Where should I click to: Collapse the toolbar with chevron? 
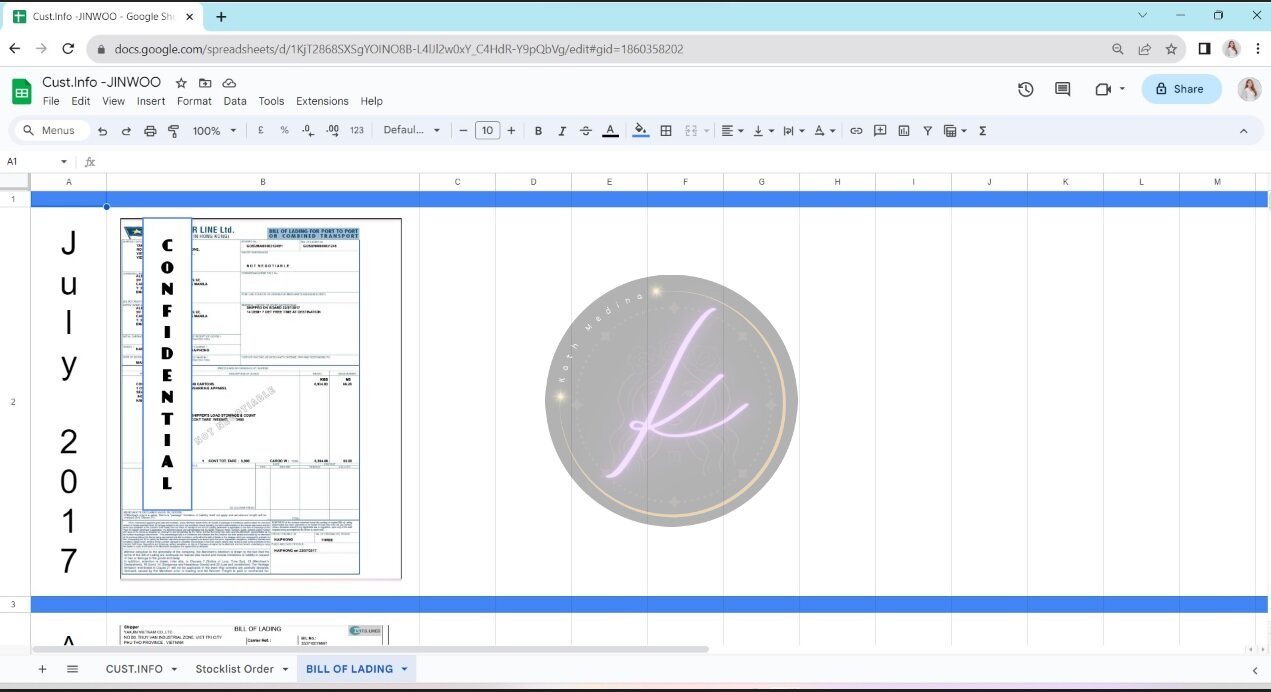click(1244, 131)
